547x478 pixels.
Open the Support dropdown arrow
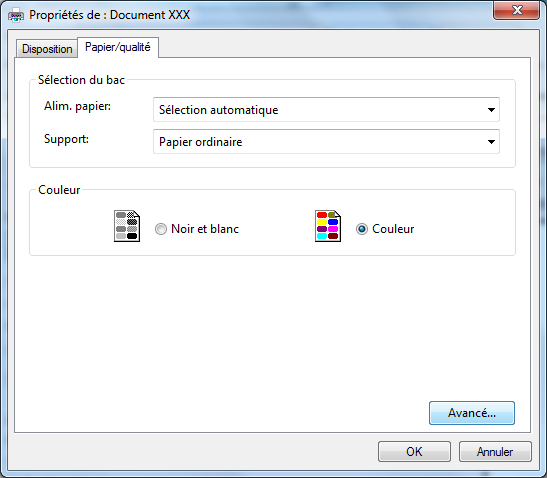click(x=491, y=142)
